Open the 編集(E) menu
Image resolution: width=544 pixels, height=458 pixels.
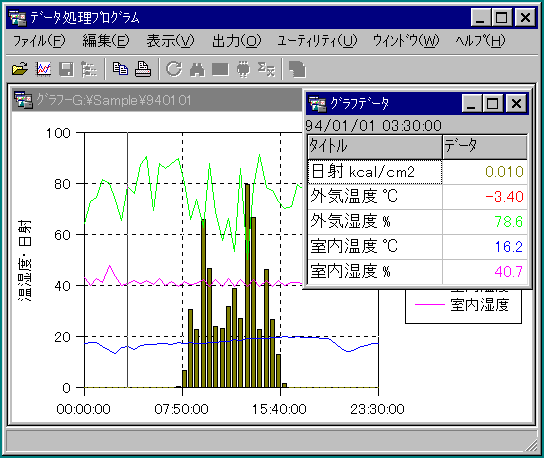click(105, 41)
